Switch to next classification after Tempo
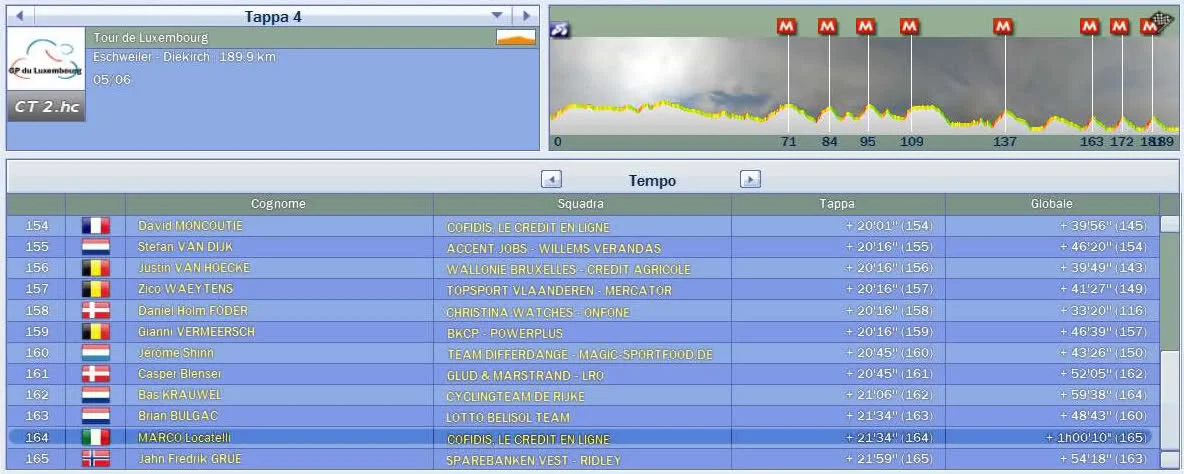This screenshot has width=1184, height=474. tap(750, 180)
